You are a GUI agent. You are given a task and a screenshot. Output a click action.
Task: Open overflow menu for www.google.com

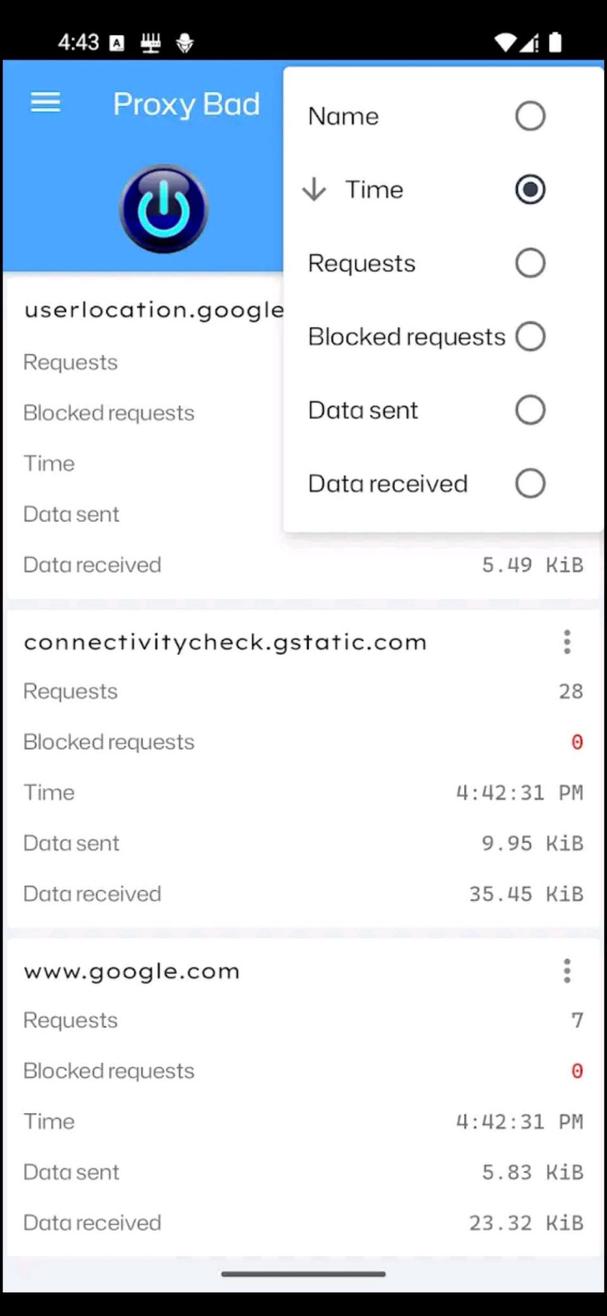567,970
